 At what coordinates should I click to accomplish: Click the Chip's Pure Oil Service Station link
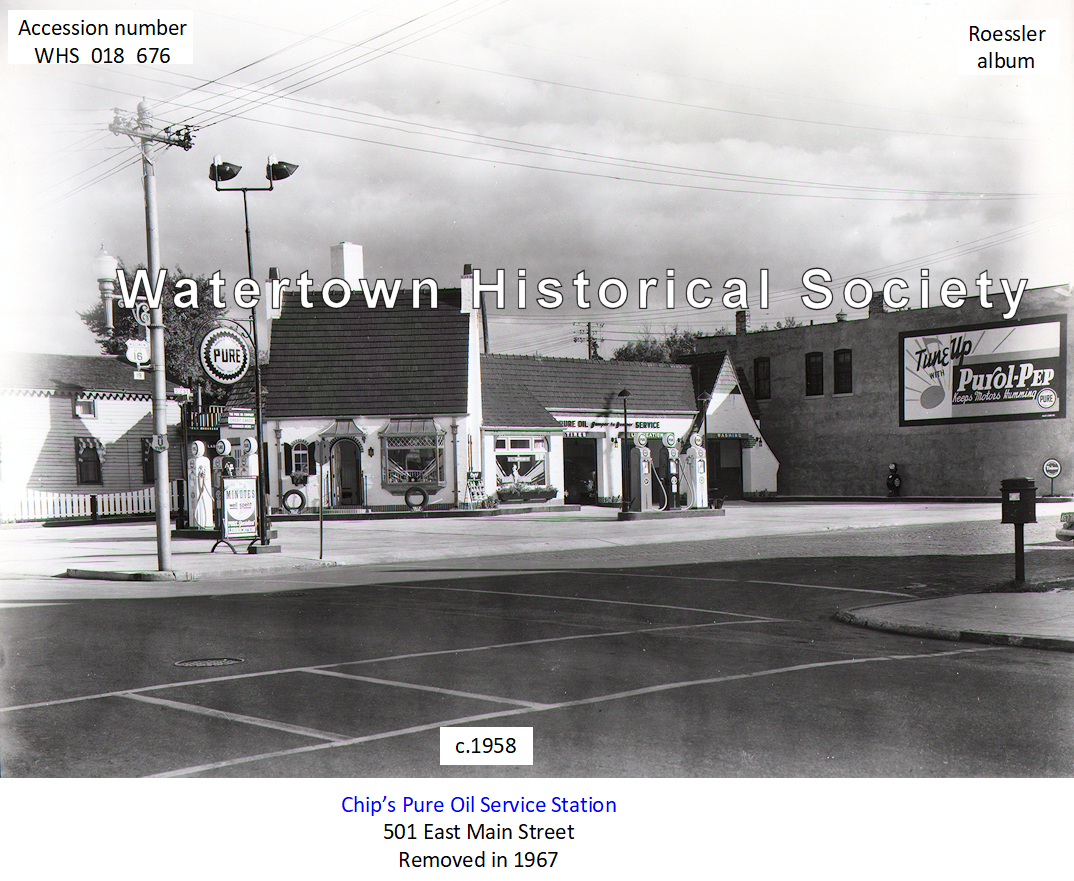pos(478,805)
